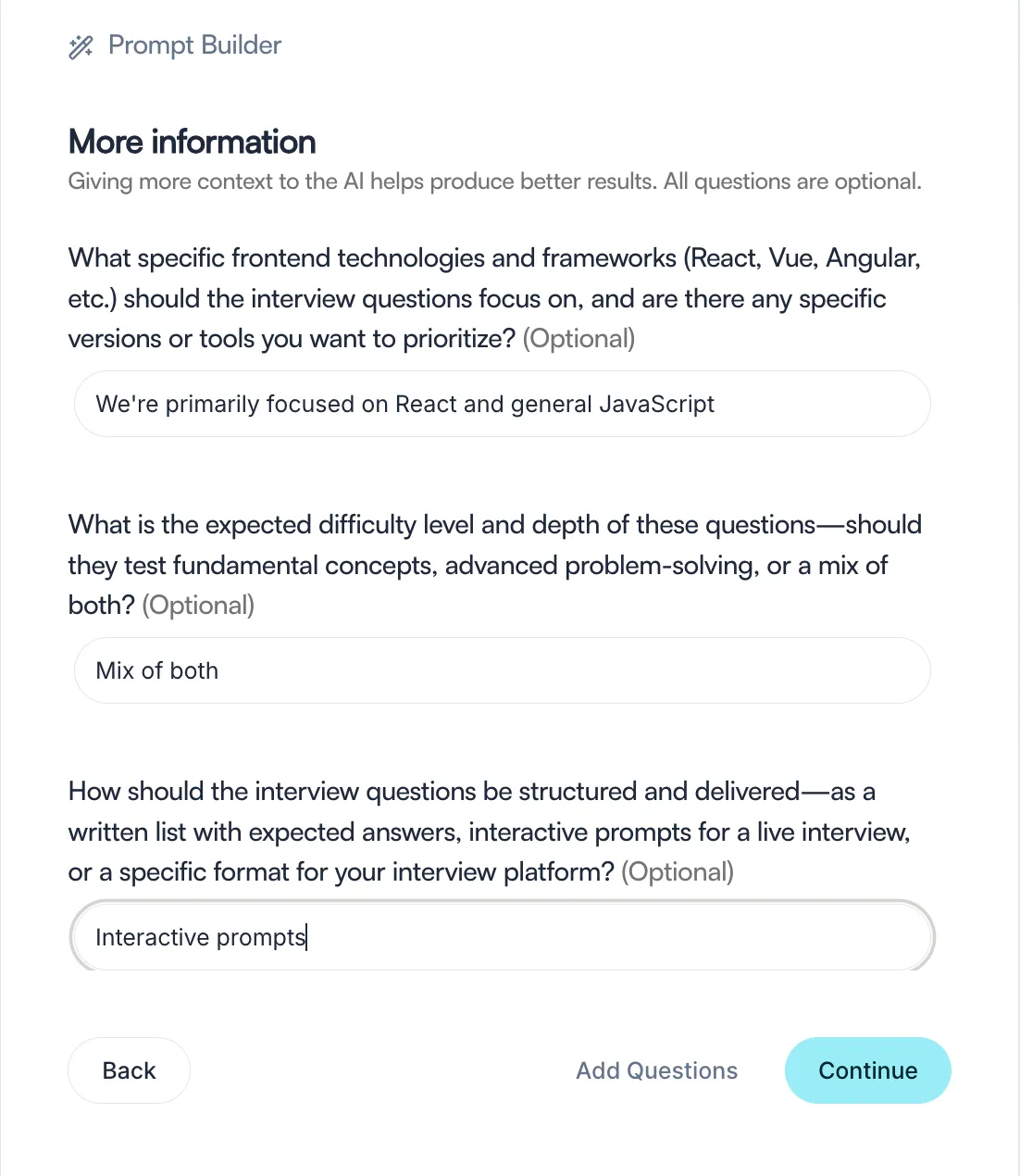Proceed with the Continue button
This screenshot has width=1020, height=1176.
click(867, 1070)
